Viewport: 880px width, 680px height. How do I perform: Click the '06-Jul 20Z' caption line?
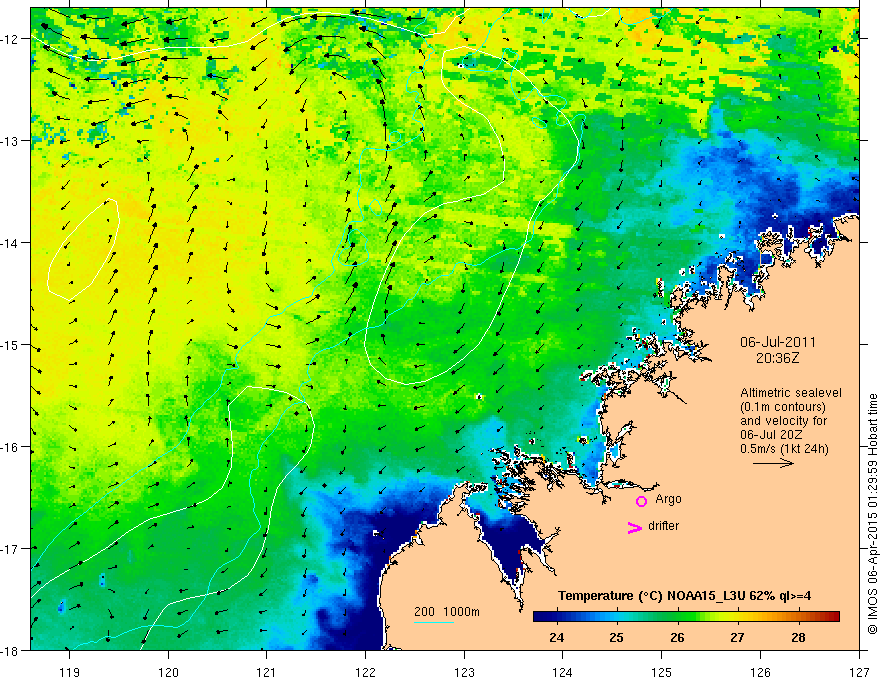pos(771,434)
